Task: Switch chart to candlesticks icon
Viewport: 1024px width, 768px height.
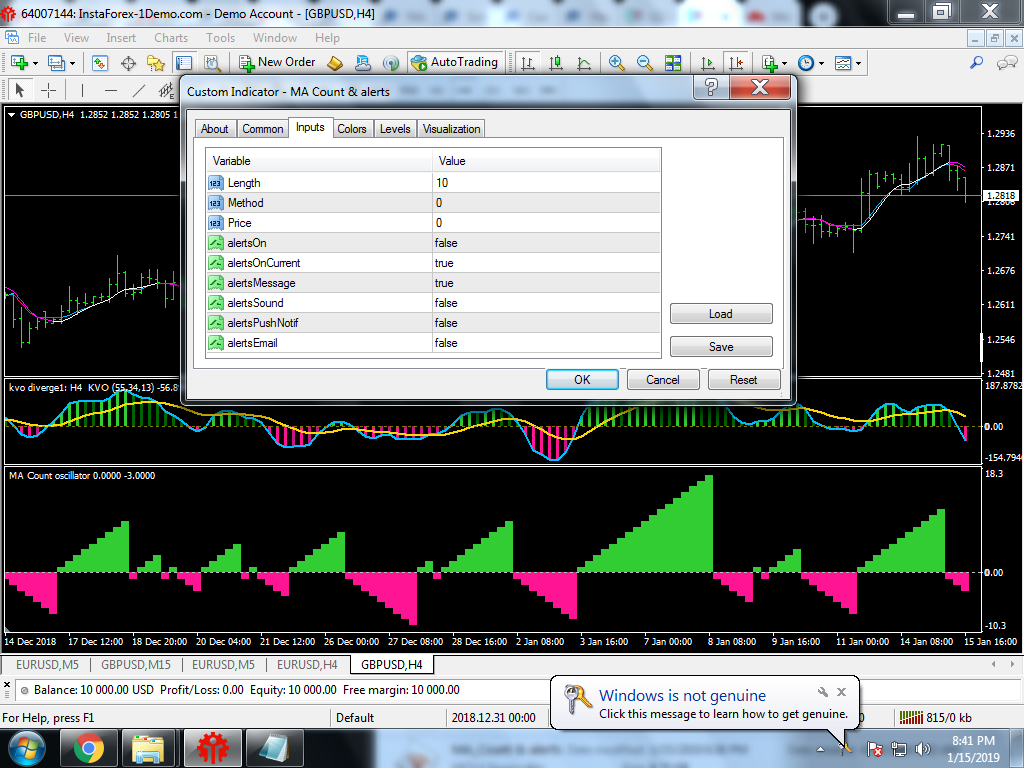Action: click(556, 63)
